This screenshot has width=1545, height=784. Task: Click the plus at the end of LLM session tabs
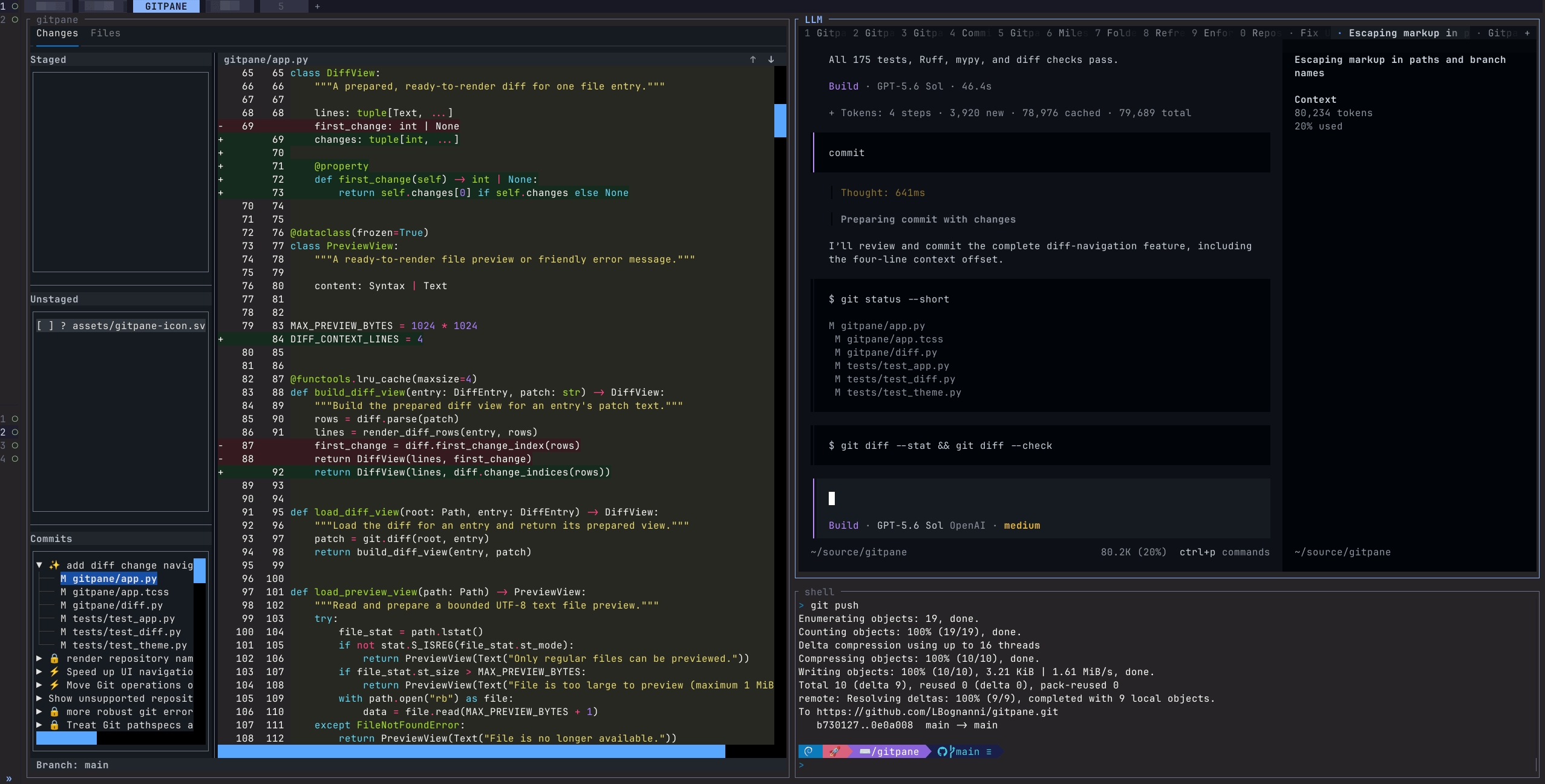1527,33
